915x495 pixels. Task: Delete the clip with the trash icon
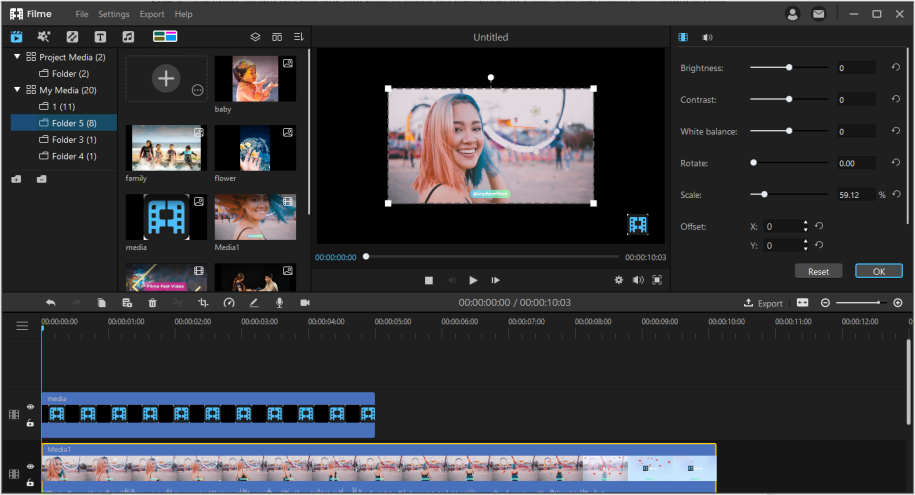(153, 303)
